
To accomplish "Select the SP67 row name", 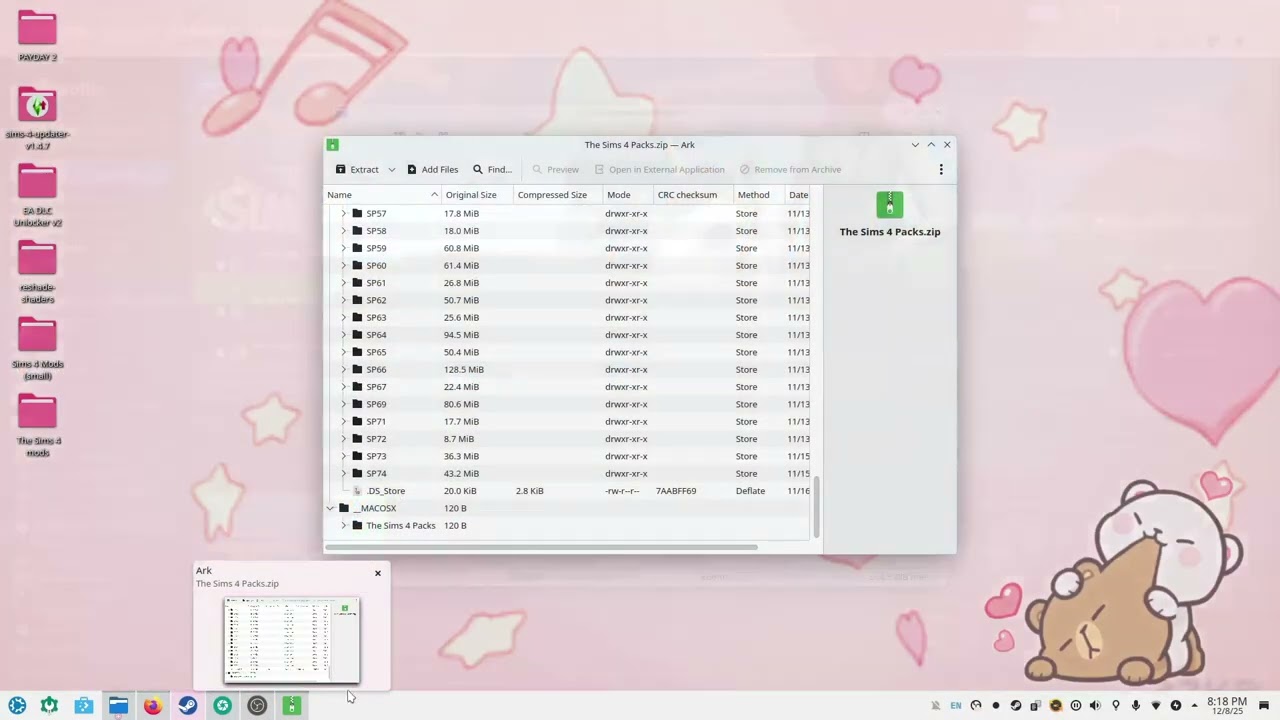I will (x=376, y=387).
